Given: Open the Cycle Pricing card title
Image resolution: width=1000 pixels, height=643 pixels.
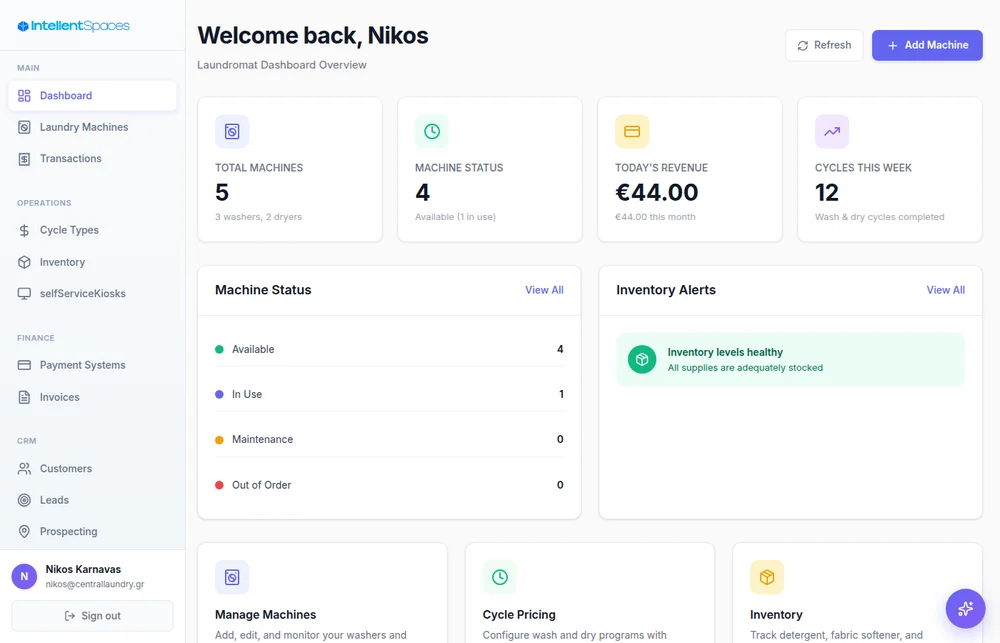Looking at the screenshot, I should click(519, 615).
